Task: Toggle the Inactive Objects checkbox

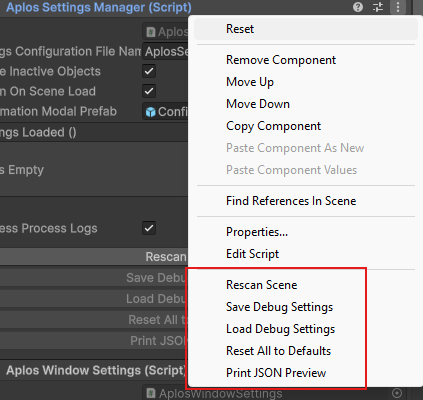Action: tap(149, 71)
